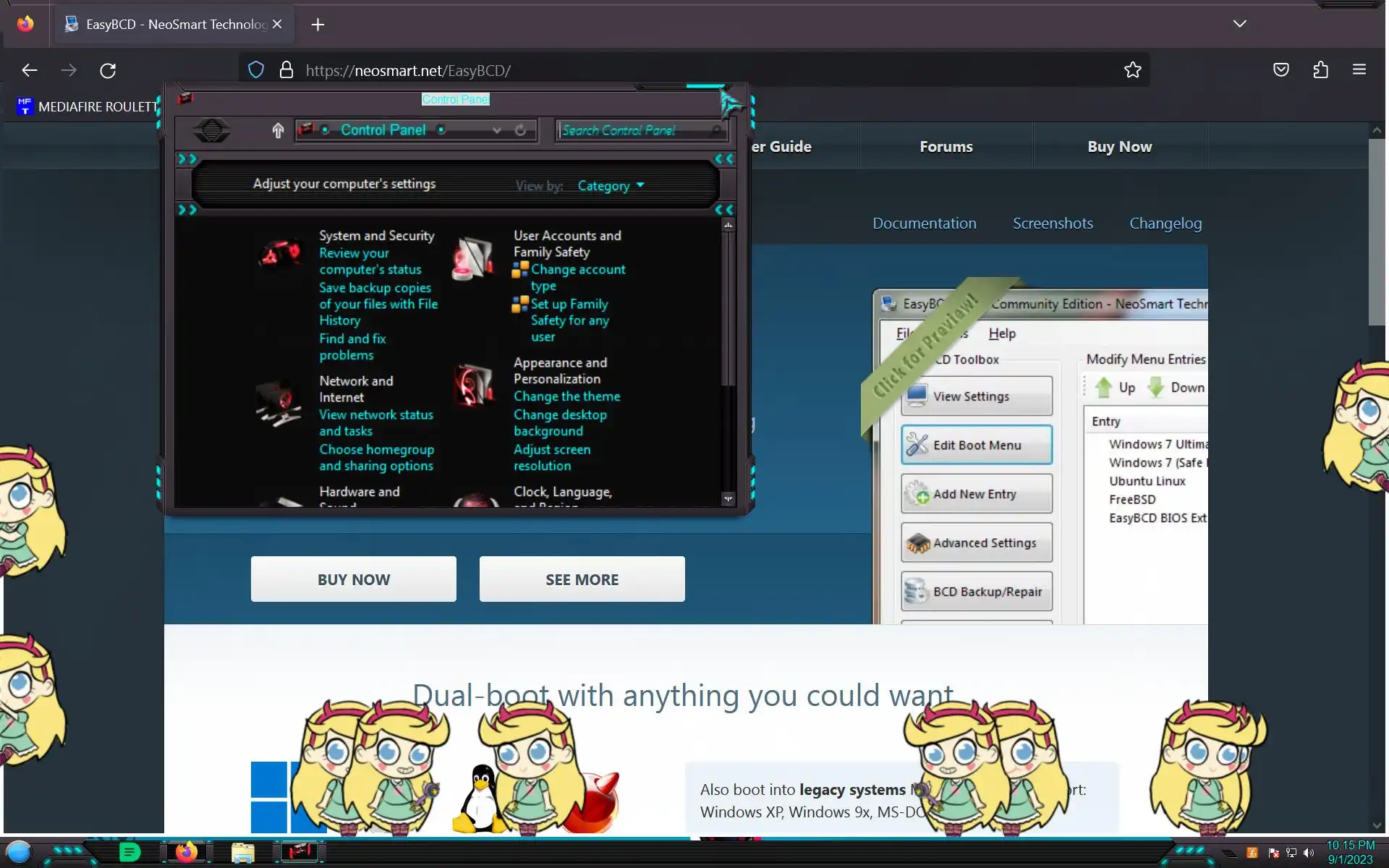The image size is (1389, 868).
Task: Expand the Control Panel address bar dropdown
Action: coord(496,130)
